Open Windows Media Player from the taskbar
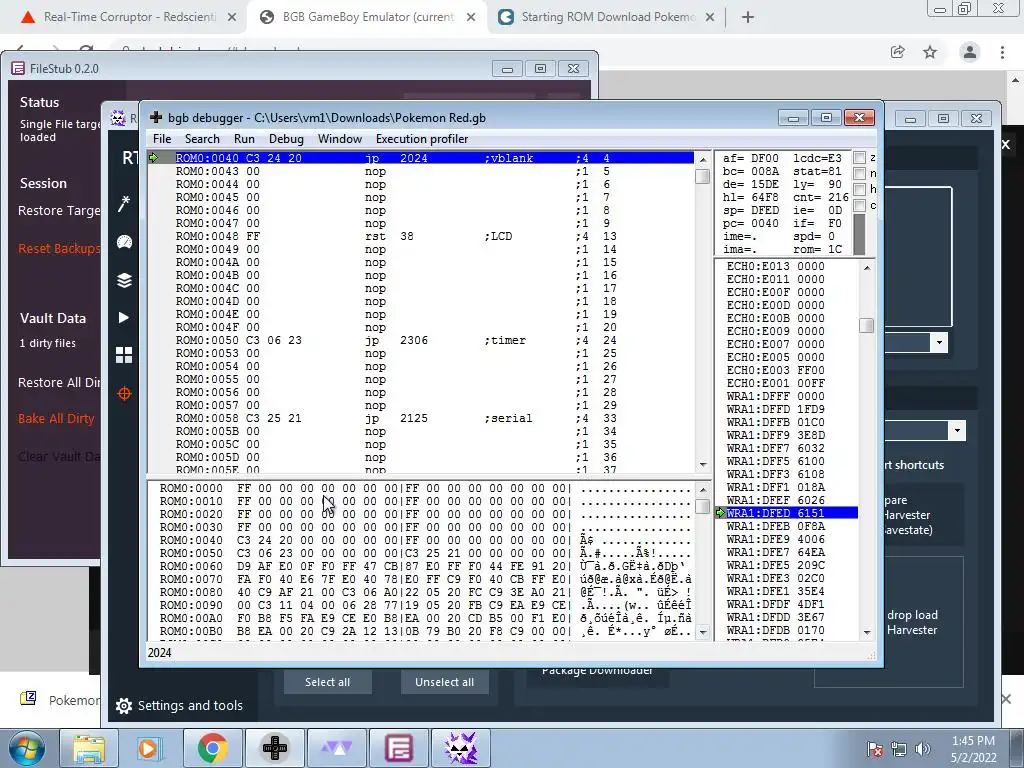1024x768 pixels. pyautogui.click(x=150, y=748)
